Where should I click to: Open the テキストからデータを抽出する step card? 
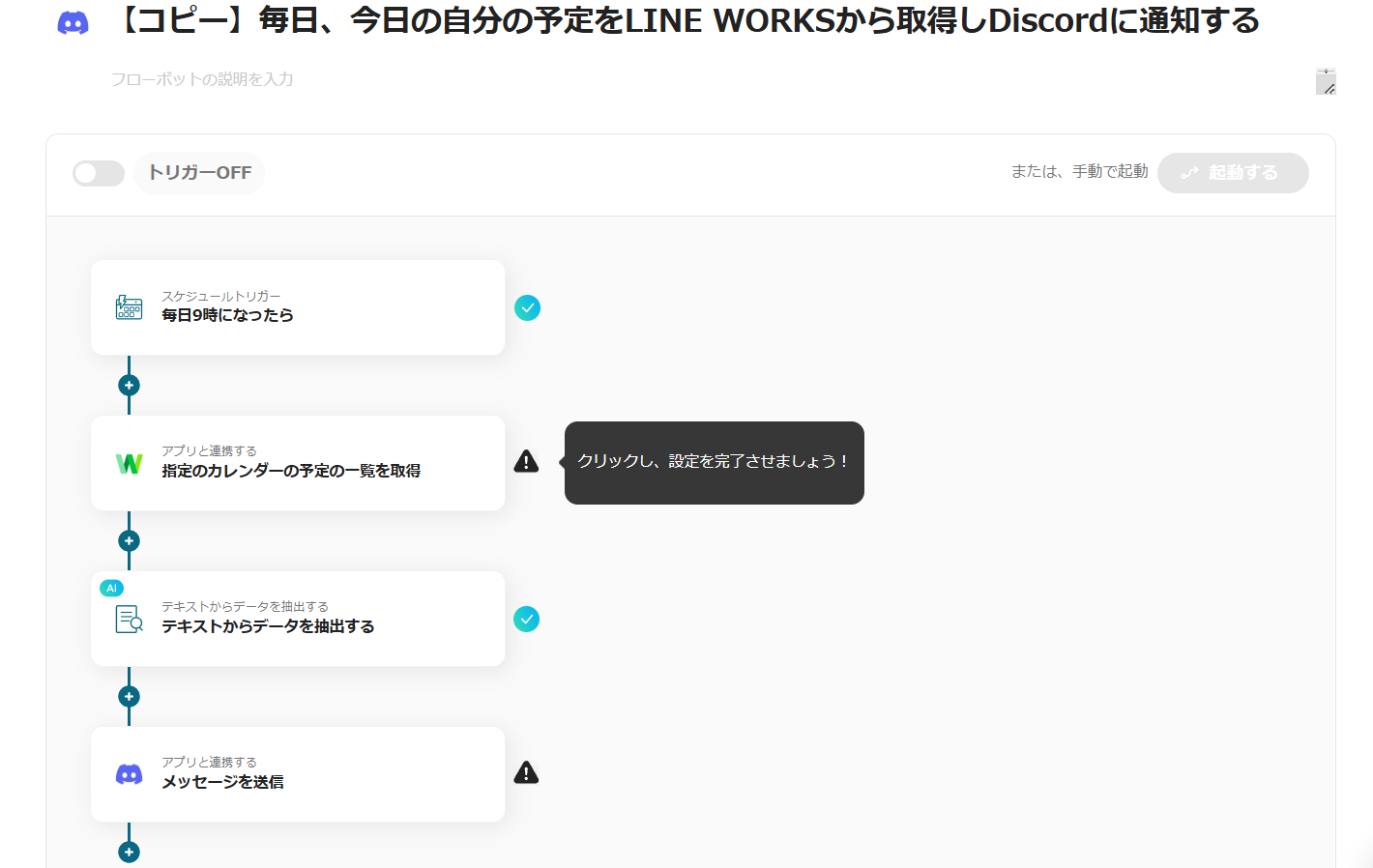click(x=298, y=619)
